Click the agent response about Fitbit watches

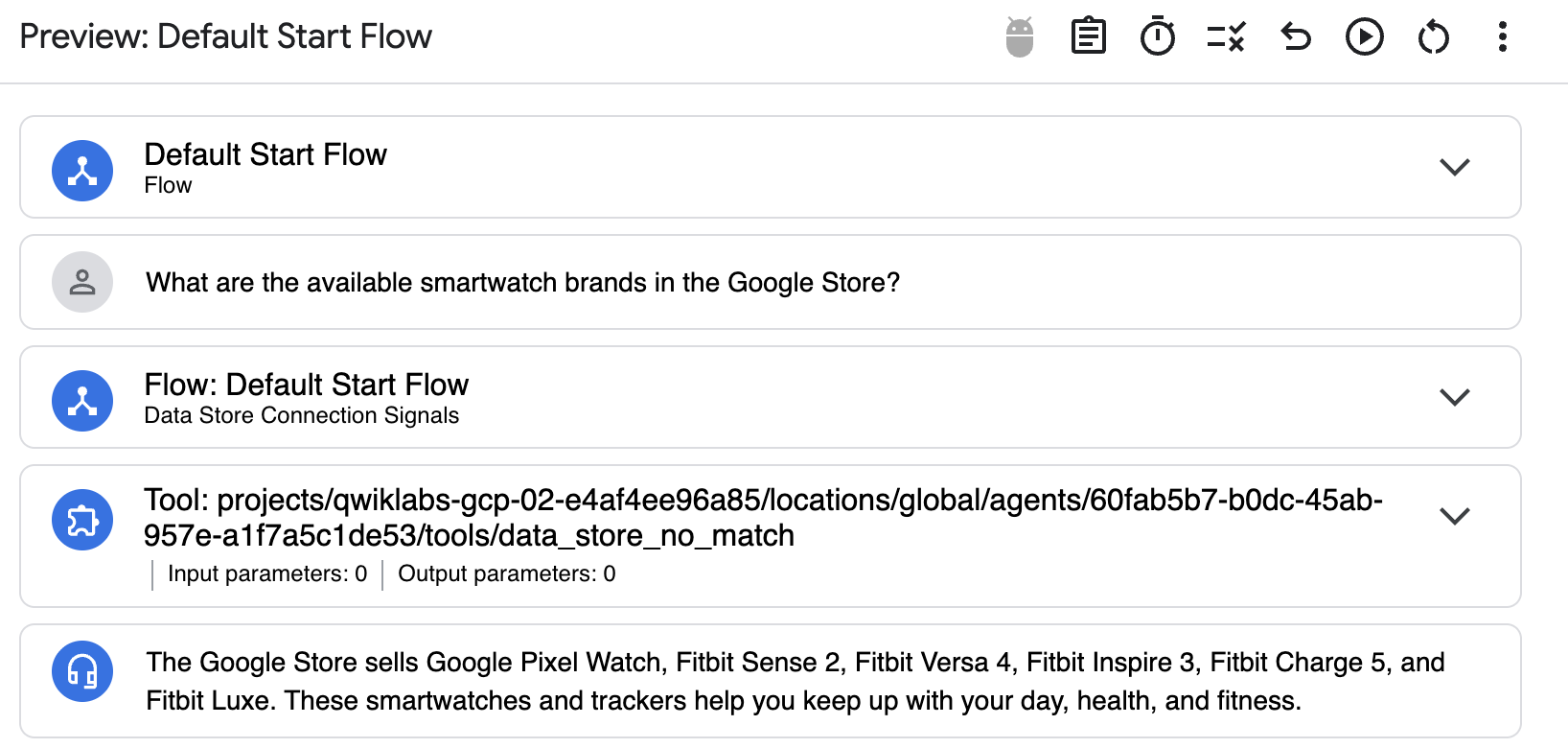(794, 681)
